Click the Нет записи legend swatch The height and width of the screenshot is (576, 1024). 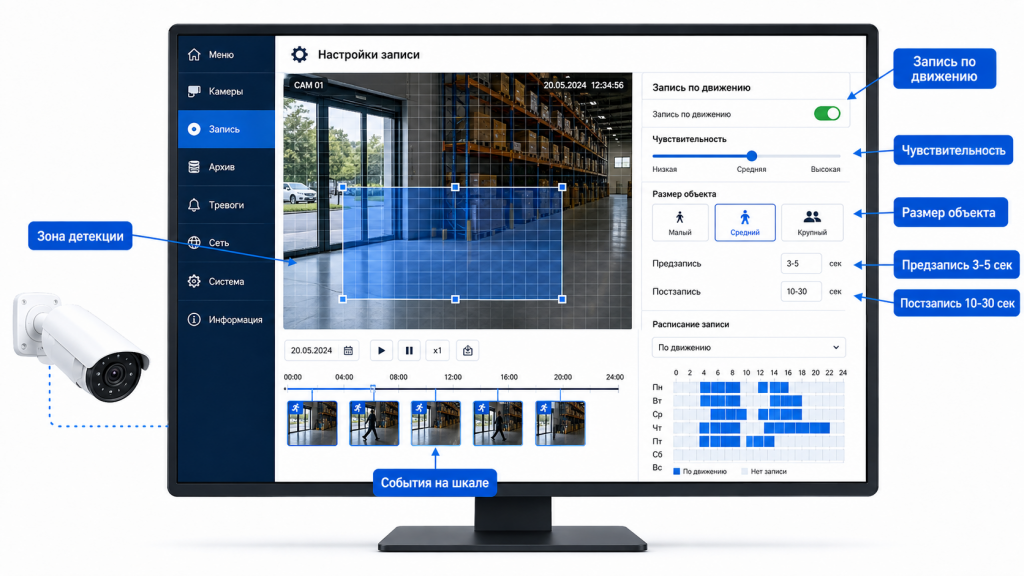[x=744, y=472]
